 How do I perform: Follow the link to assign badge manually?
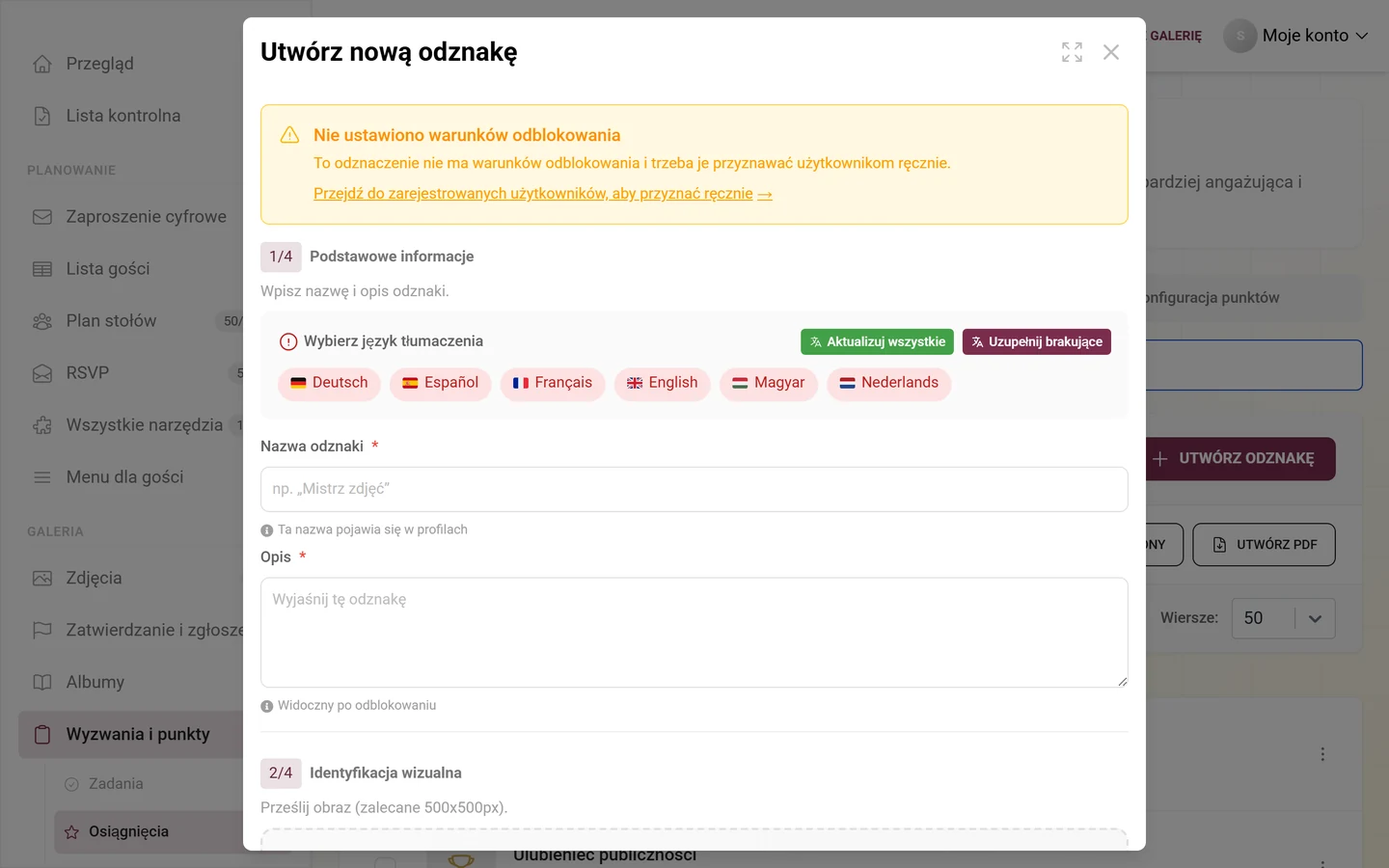(x=543, y=194)
